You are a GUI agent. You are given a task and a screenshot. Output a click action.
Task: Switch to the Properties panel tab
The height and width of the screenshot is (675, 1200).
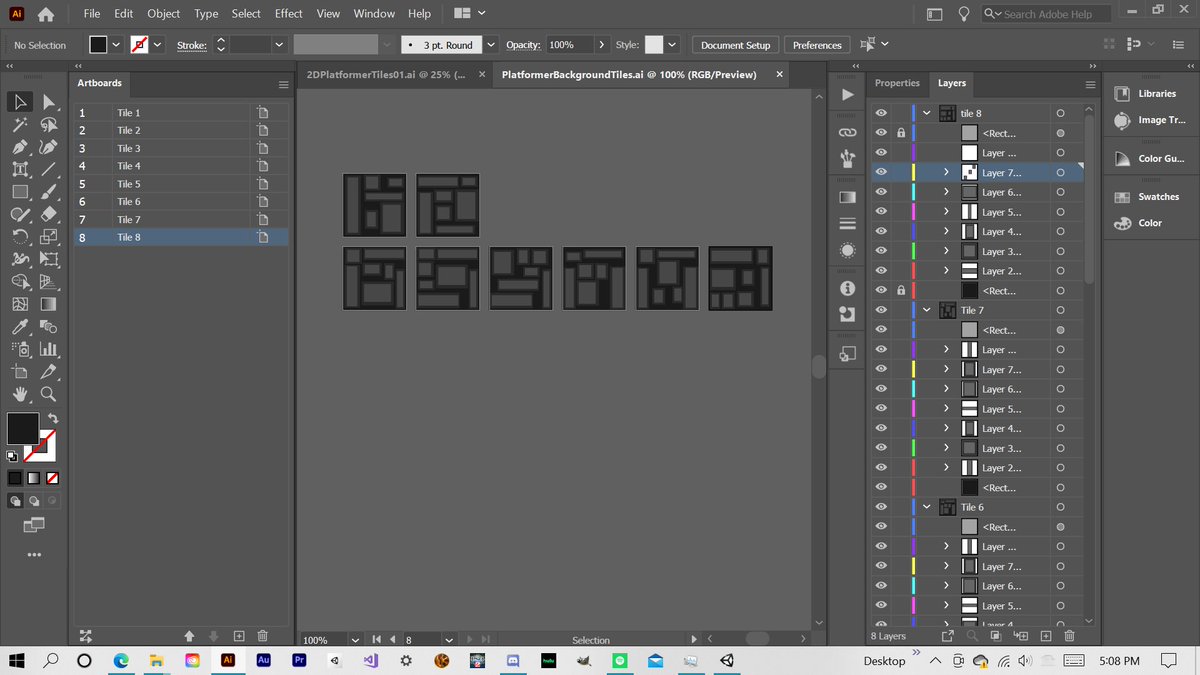897,83
